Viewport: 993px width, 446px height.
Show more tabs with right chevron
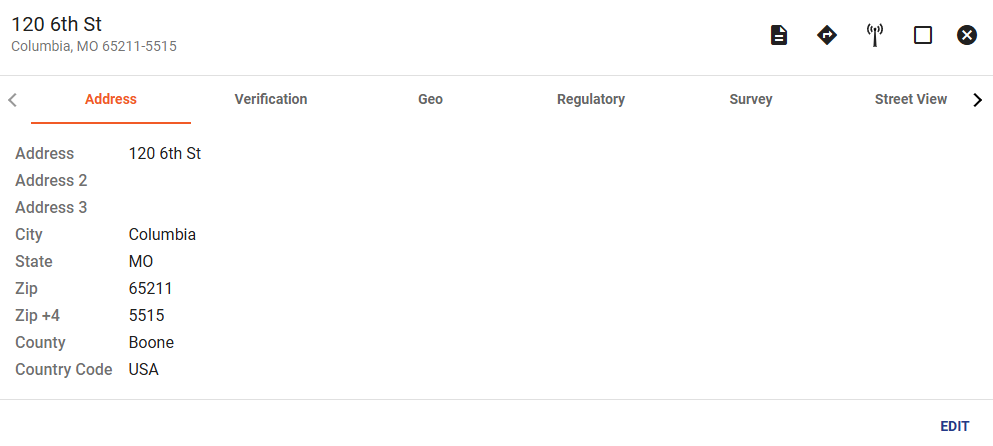pyautogui.click(x=978, y=99)
